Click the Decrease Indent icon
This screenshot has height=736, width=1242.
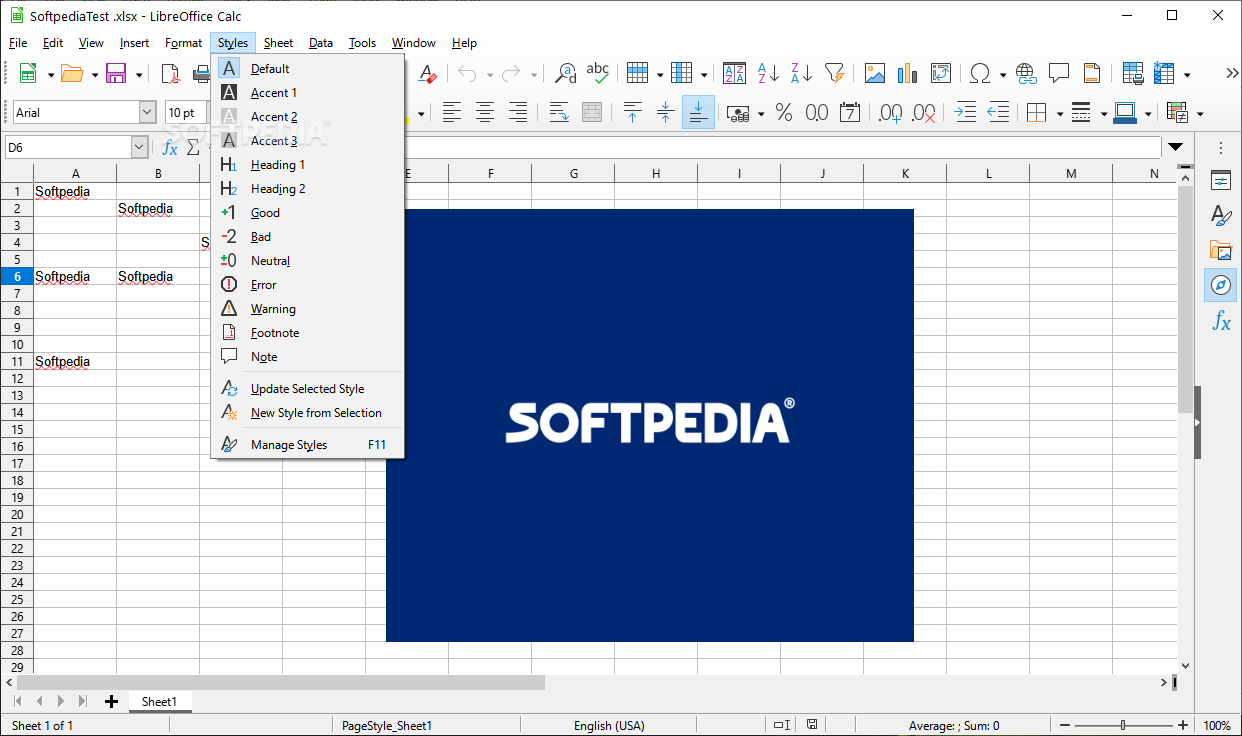(x=998, y=113)
